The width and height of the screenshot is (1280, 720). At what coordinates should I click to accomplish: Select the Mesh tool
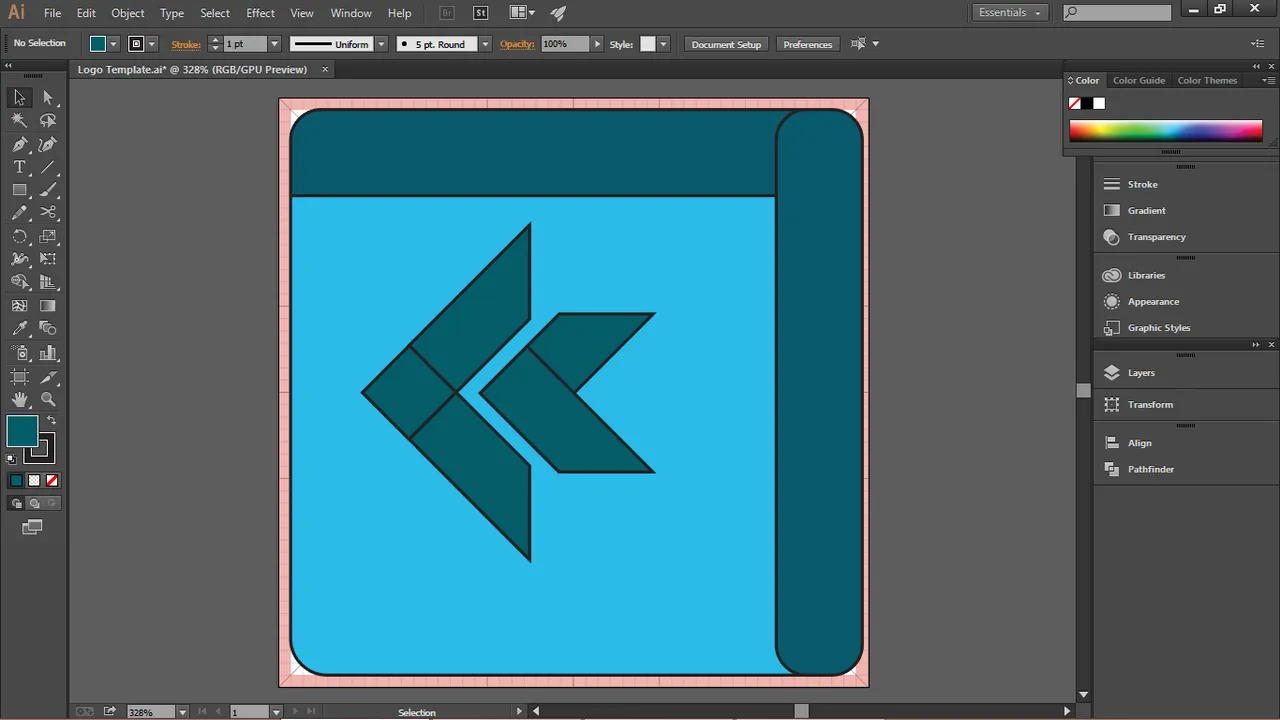click(19, 306)
